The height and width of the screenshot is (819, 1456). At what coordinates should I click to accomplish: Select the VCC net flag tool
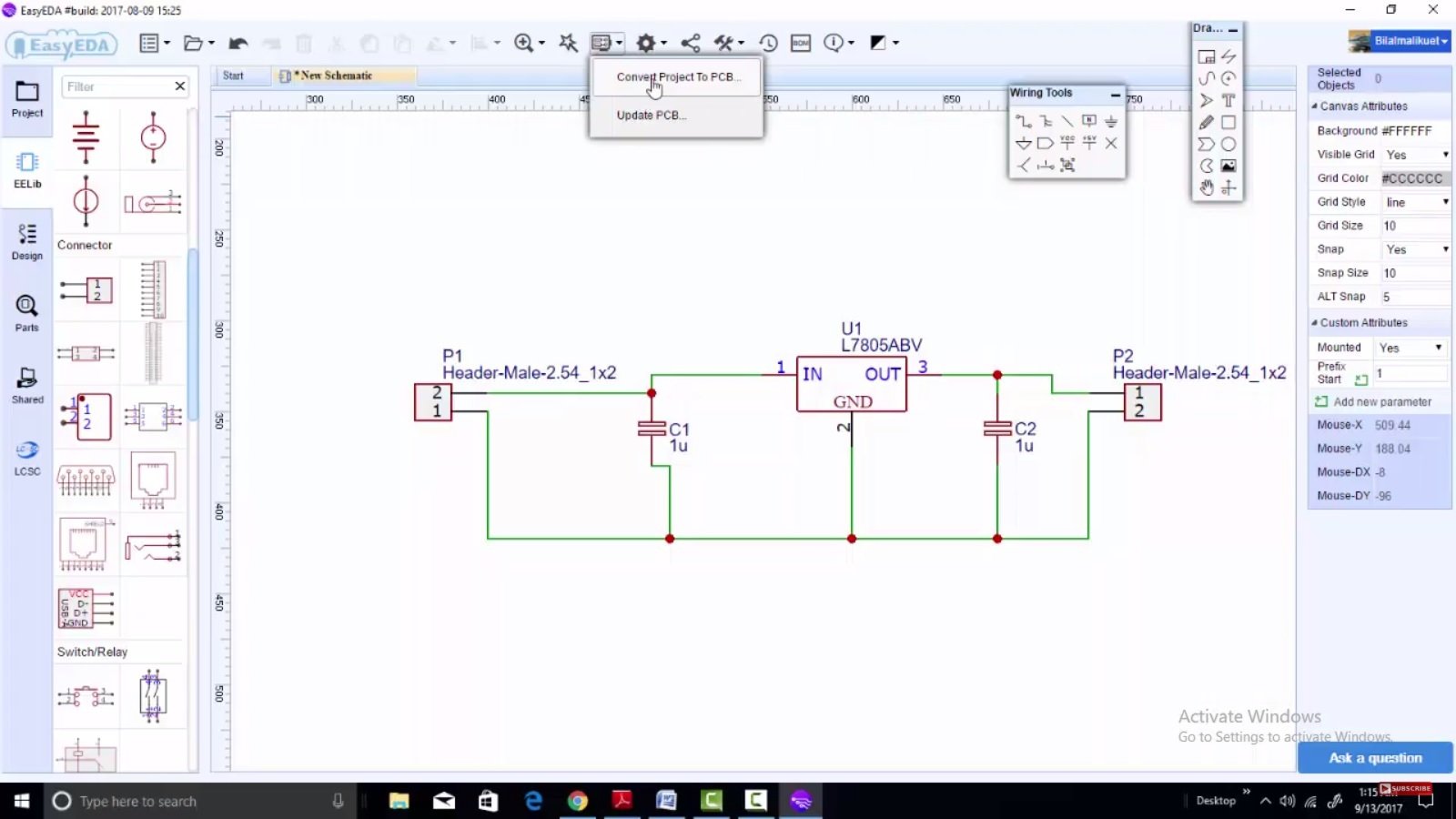(1067, 143)
